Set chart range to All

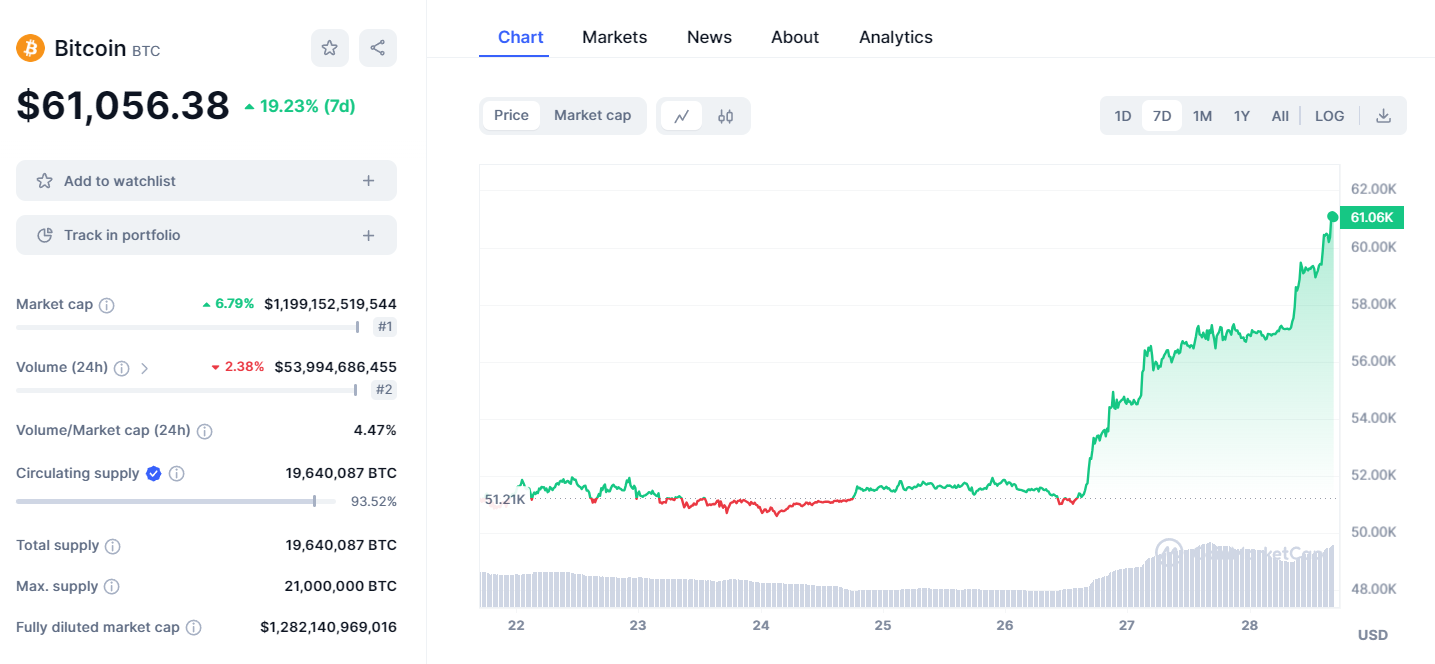click(1280, 116)
